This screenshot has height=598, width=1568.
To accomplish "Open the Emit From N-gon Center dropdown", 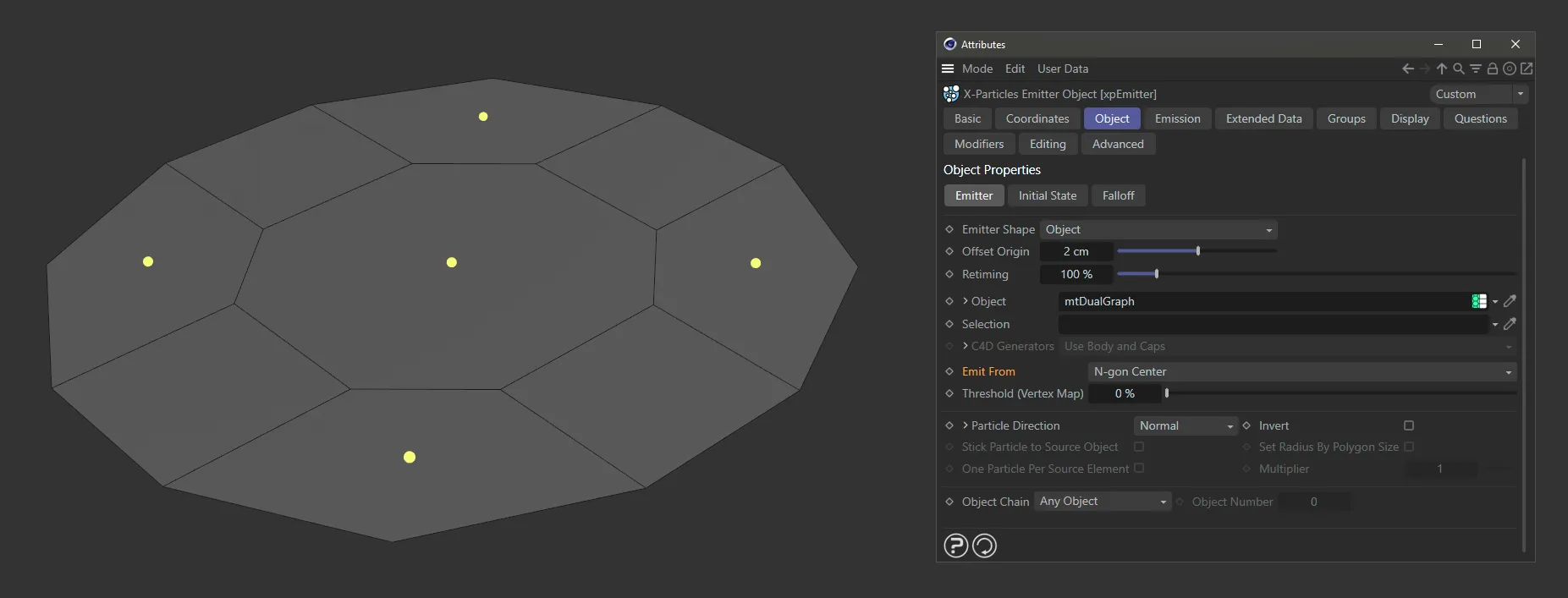I will (x=1301, y=371).
